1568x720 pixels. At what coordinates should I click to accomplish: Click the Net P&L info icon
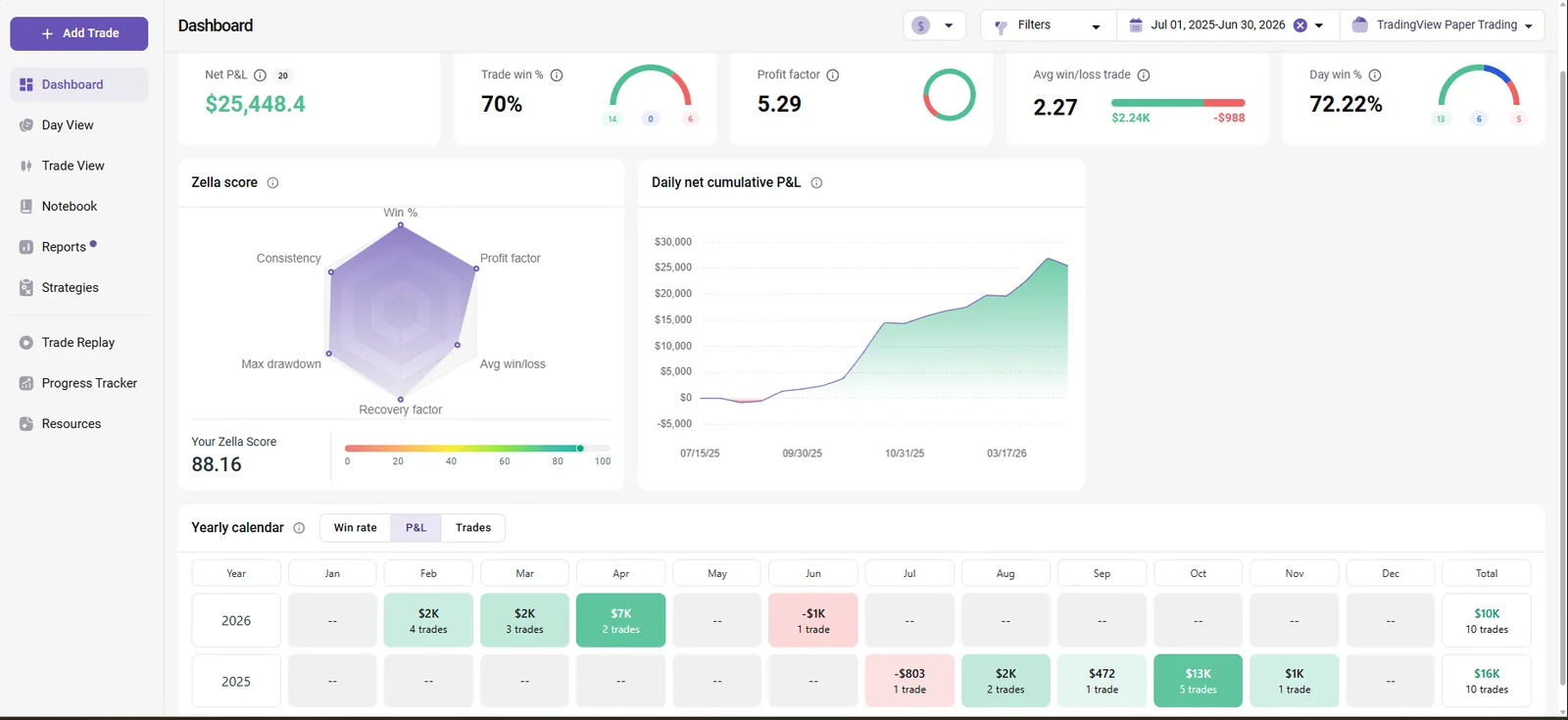pyautogui.click(x=261, y=75)
